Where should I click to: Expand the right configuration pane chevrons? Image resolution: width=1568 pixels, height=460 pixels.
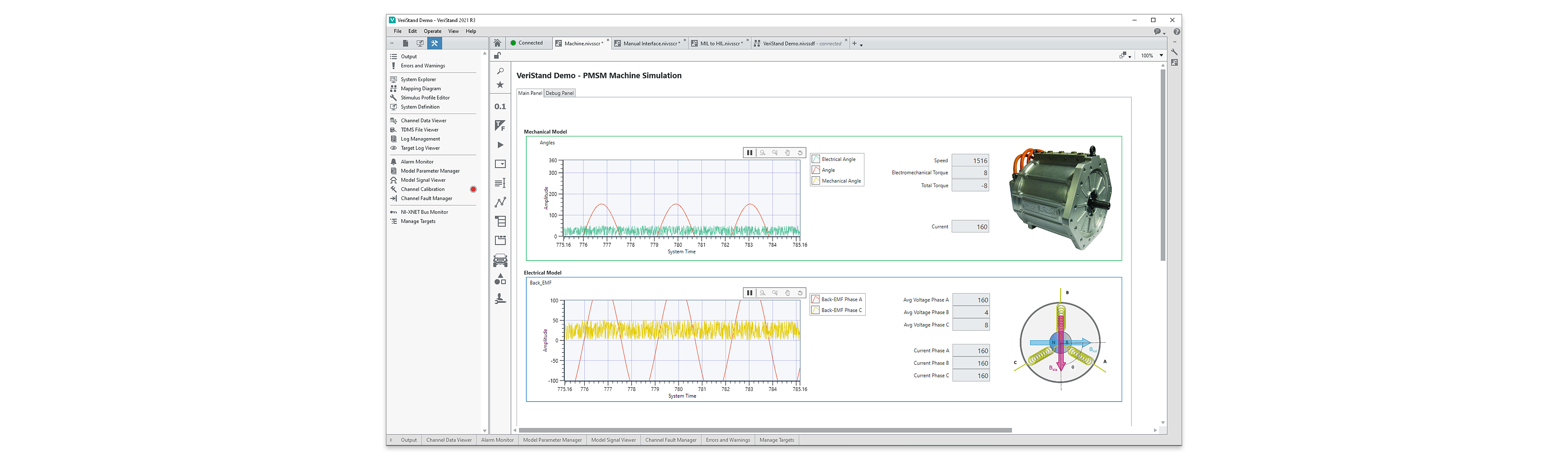click(x=1175, y=42)
